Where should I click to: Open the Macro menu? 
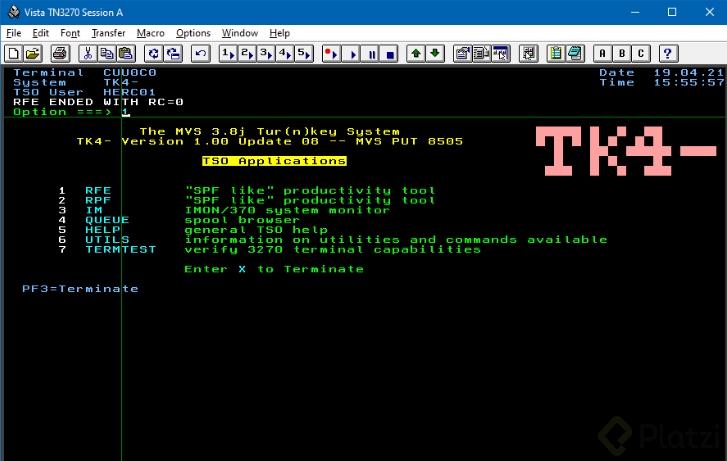click(150, 33)
